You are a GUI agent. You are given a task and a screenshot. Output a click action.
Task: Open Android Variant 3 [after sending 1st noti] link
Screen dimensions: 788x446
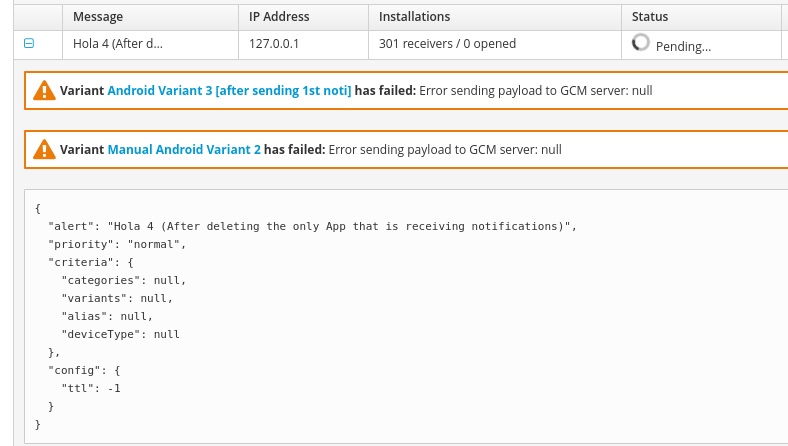pos(229,90)
